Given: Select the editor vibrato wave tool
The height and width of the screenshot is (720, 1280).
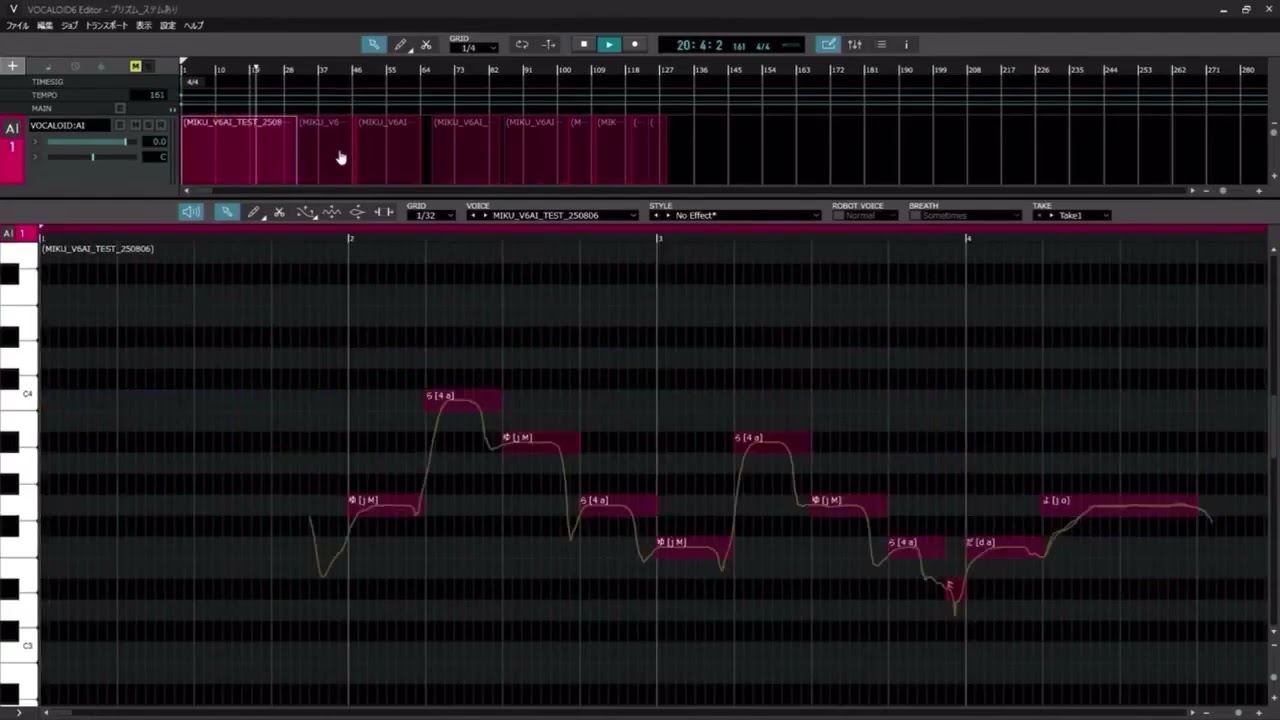Looking at the screenshot, I should tap(332, 212).
